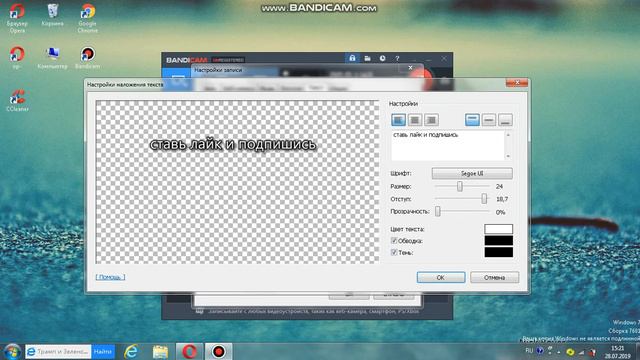Open the CCleaner desktop shortcut
Screen dimensions: 640x360
(x=17, y=100)
